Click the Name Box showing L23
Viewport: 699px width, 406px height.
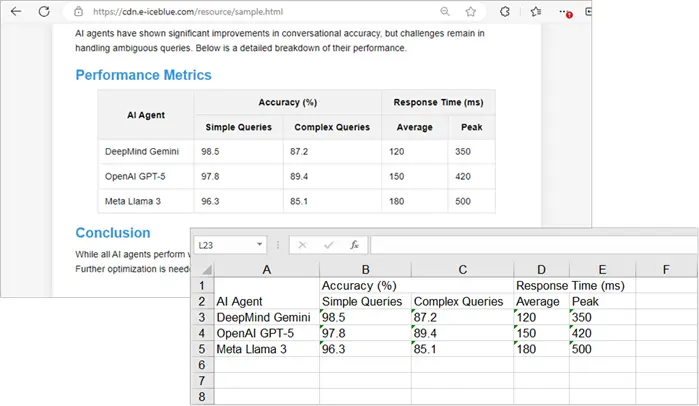point(222,244)
